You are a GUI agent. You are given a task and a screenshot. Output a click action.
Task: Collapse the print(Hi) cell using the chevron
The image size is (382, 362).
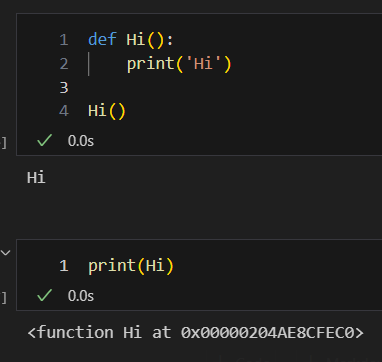coord(6,253)
